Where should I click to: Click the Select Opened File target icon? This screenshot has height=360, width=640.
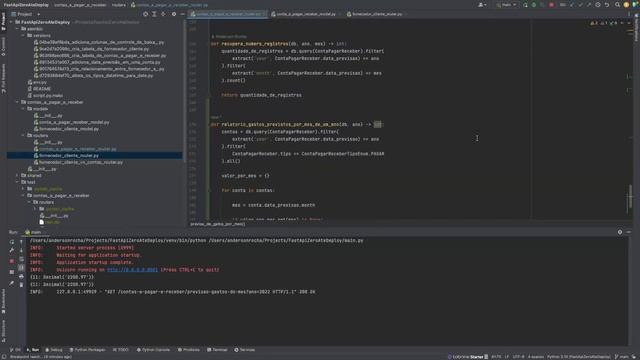point(146,14)
